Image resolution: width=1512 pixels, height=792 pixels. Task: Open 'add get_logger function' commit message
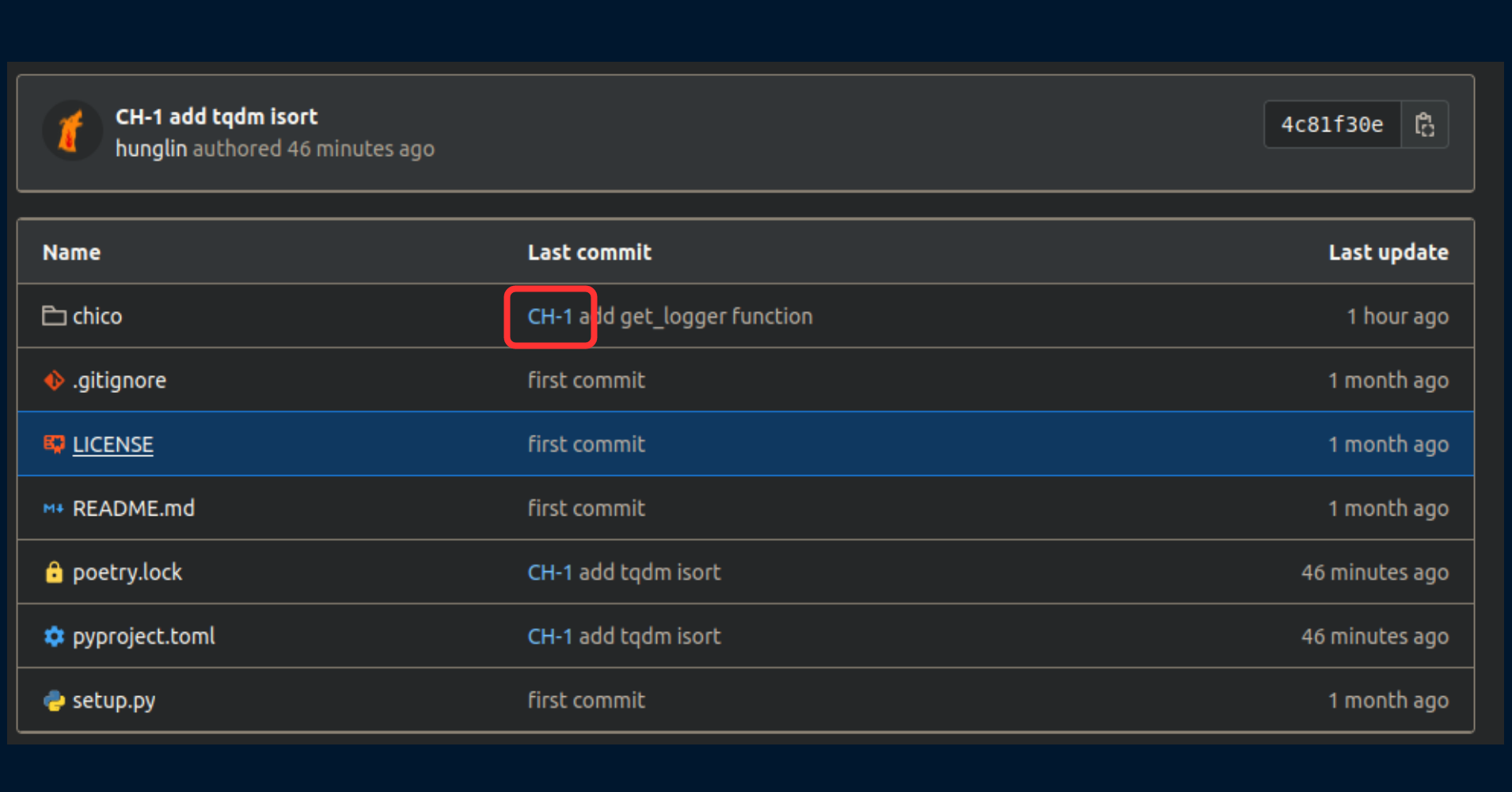pyautogui.click(x=696, y=317)
